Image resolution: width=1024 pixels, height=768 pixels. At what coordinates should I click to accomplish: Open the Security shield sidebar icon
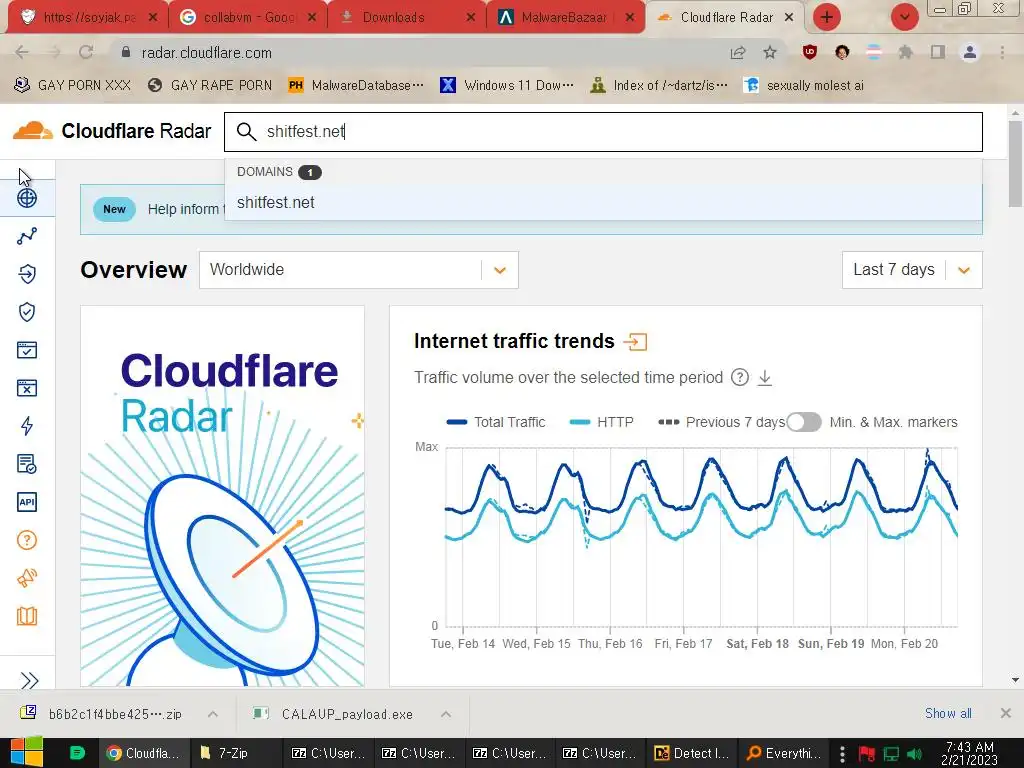click(x=27, y=312)
